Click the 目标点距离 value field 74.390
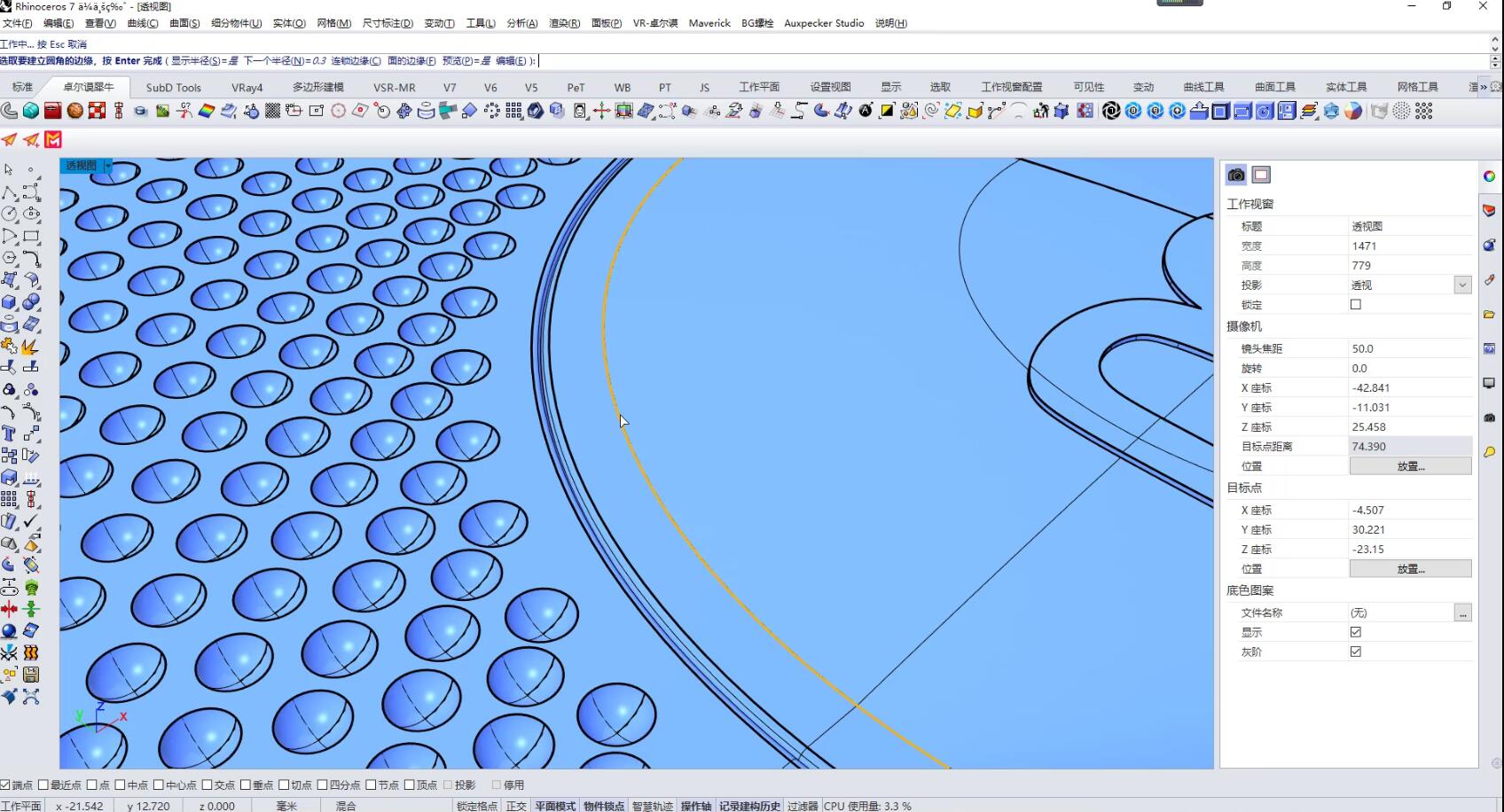 tap(1410, 446)
